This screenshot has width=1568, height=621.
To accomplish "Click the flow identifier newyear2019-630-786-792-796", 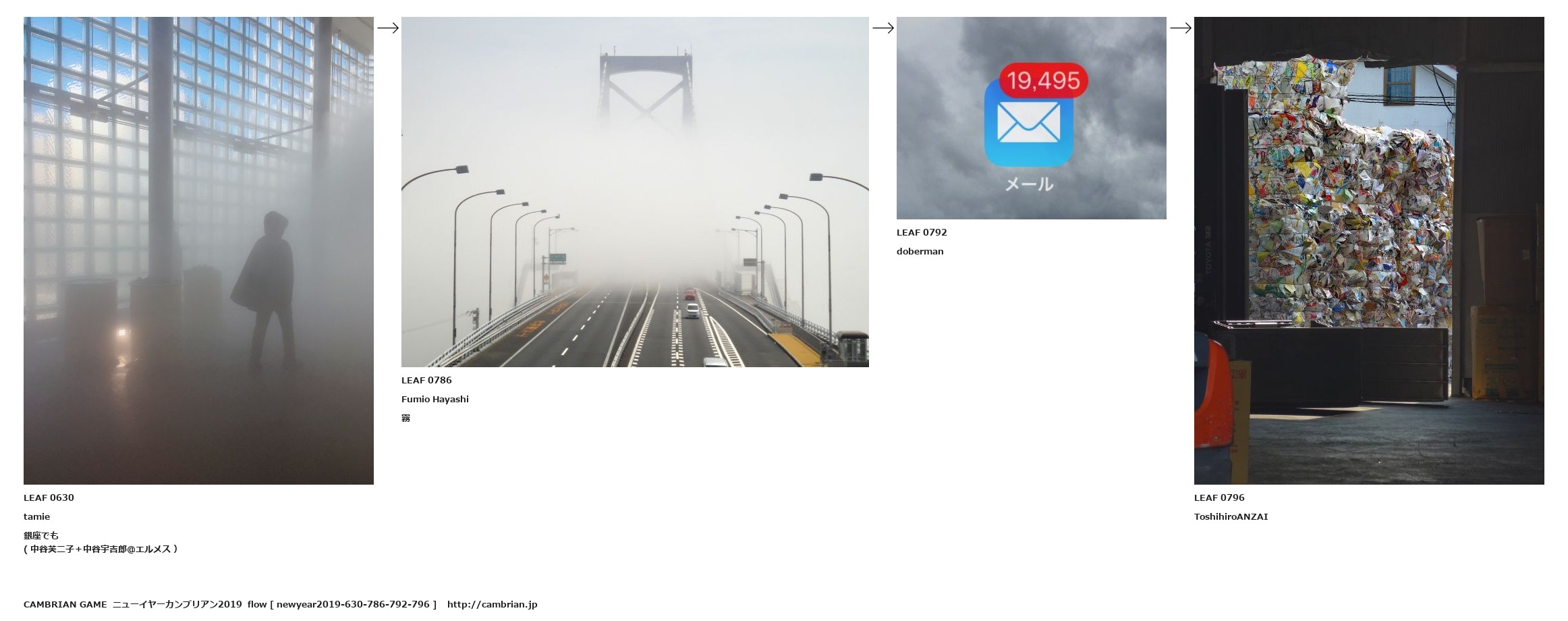I will coord(353,604).
